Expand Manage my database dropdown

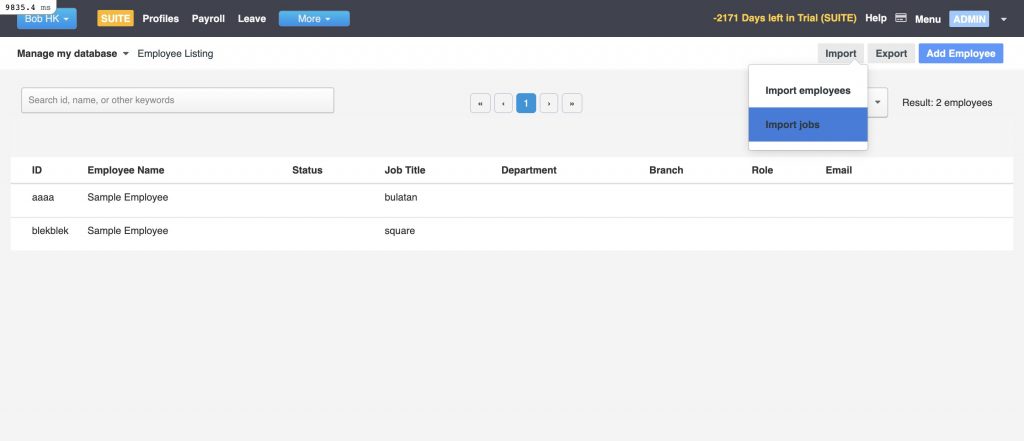[x=73, y=54]
